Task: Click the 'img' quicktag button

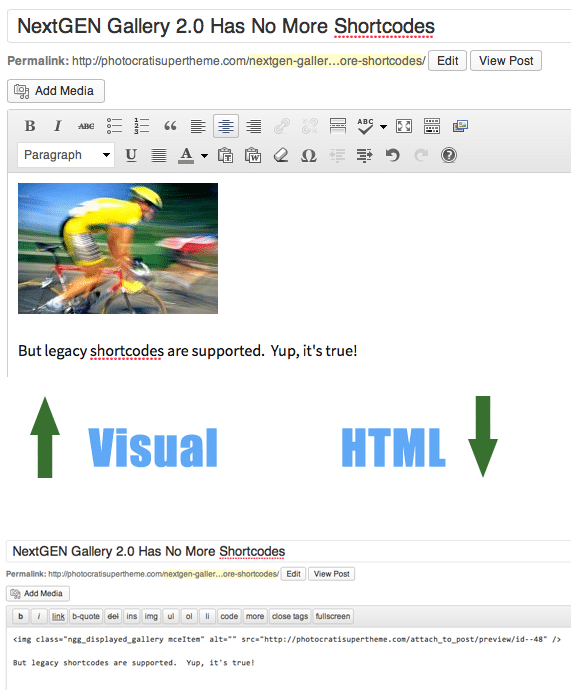Action: coord(151,617)
